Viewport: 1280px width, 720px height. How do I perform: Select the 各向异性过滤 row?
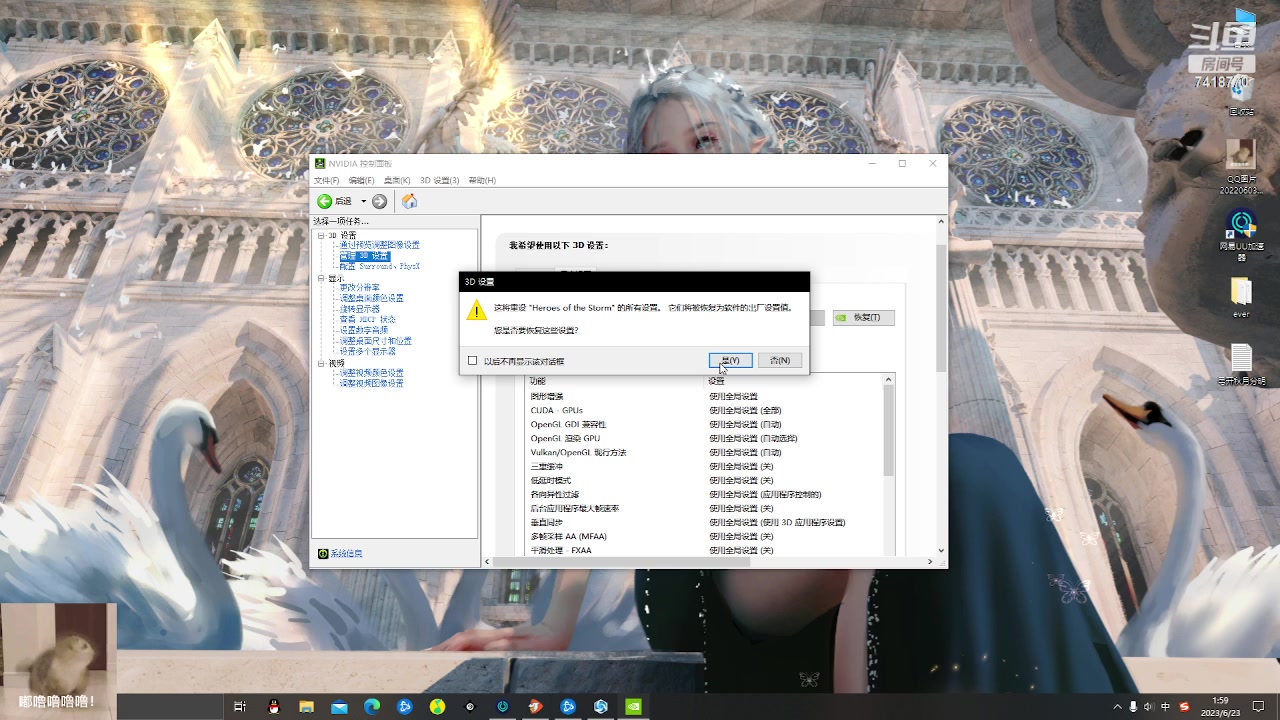tap(705, 494)
